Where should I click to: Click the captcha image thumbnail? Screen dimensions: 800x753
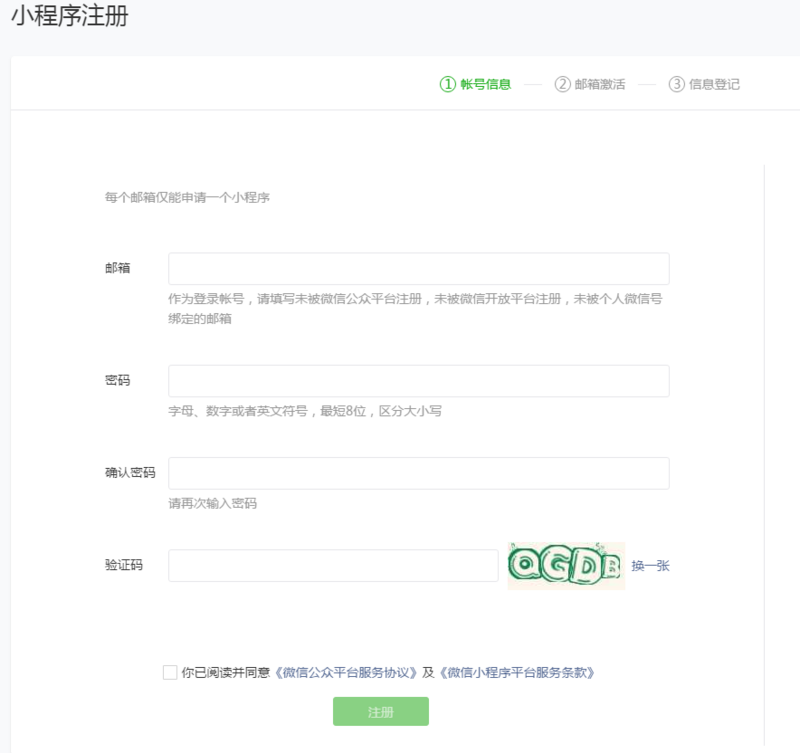click(566, 565)
